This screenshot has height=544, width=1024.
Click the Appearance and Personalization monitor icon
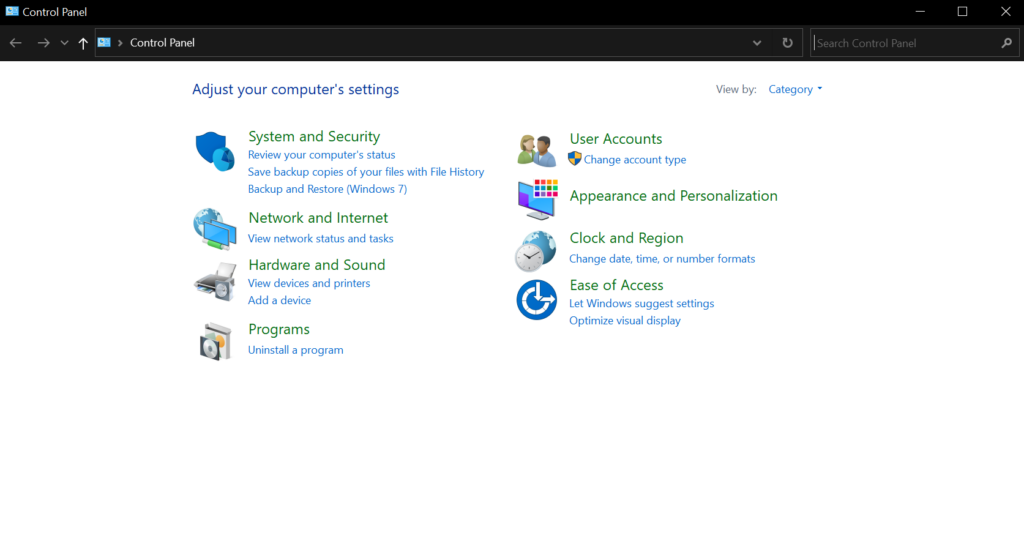click(x=537, y=199)
